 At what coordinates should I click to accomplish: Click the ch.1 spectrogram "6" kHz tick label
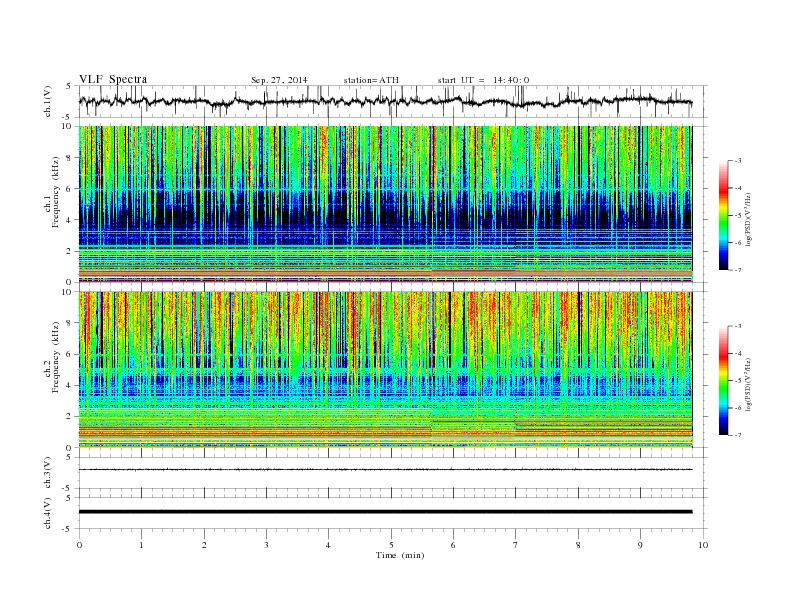pos(70,189)
